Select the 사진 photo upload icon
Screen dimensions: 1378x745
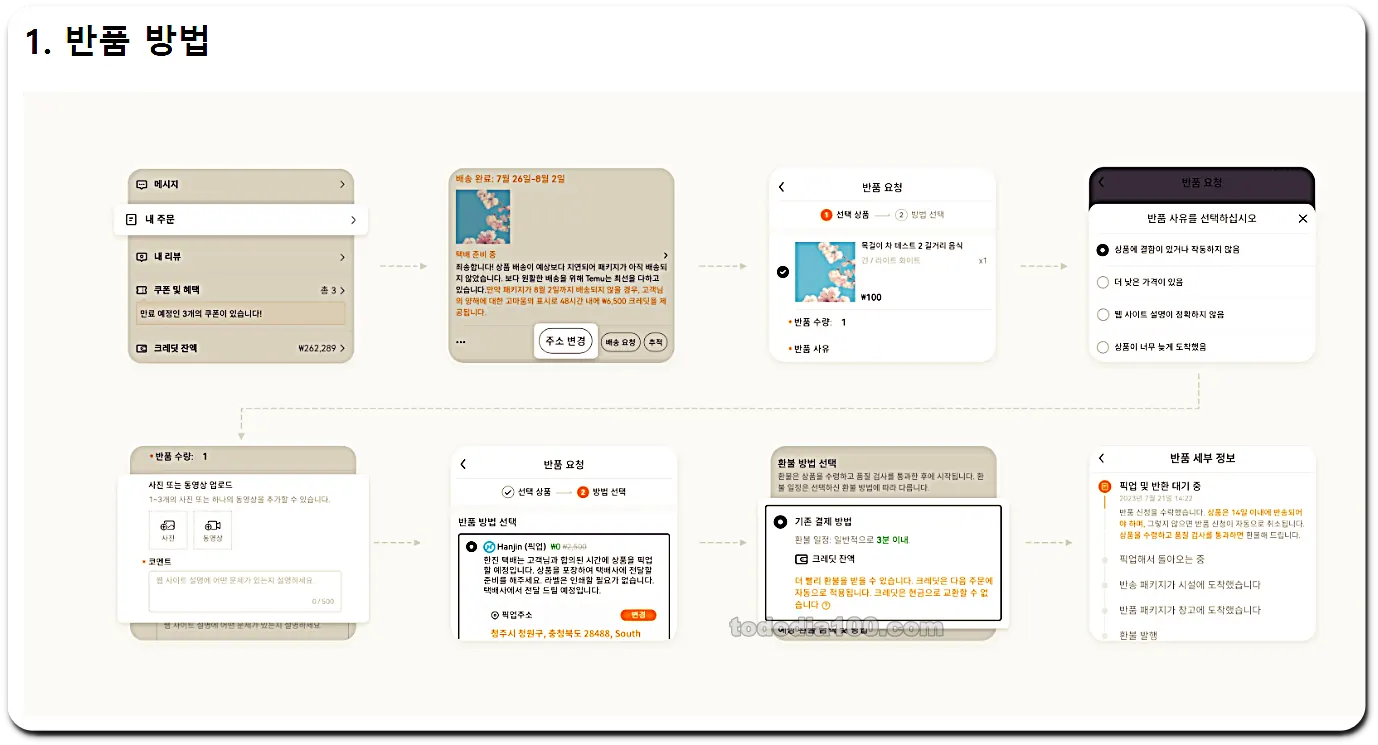[x=168, y=529]
